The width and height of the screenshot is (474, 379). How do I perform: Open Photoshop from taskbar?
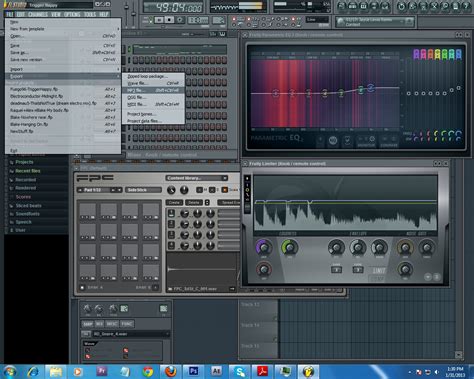pos(193,371)
